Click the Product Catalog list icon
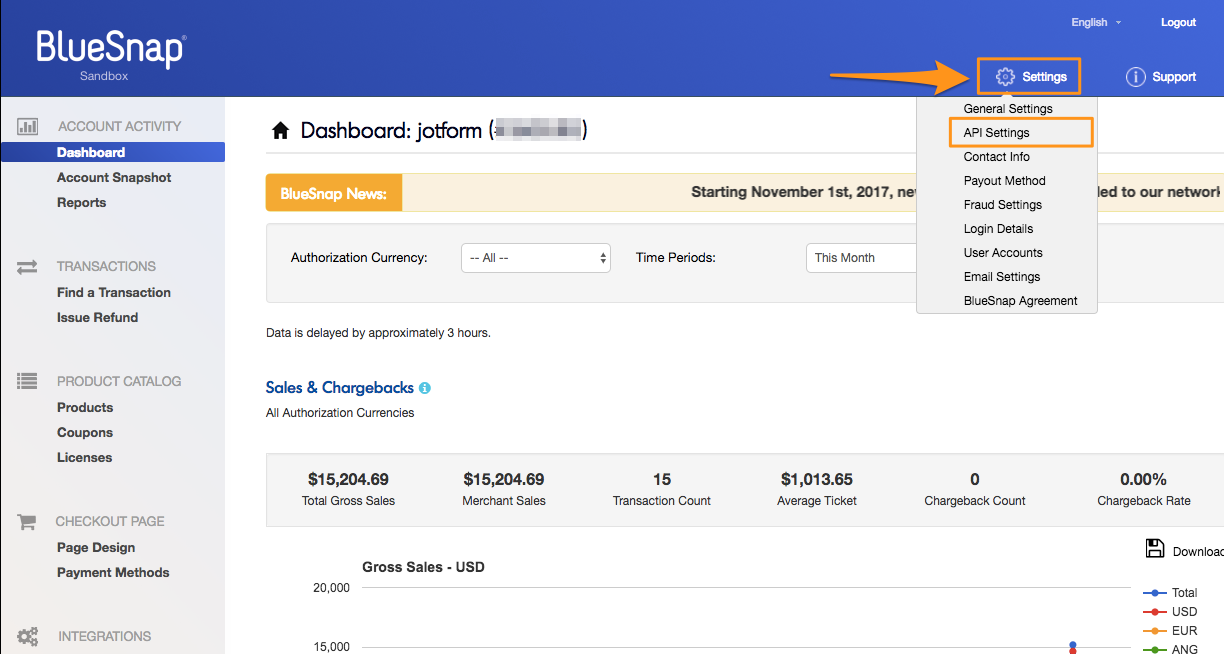The height and width of the screenshot is (654, 1224). pyautogui.click(x=27, y=381)
